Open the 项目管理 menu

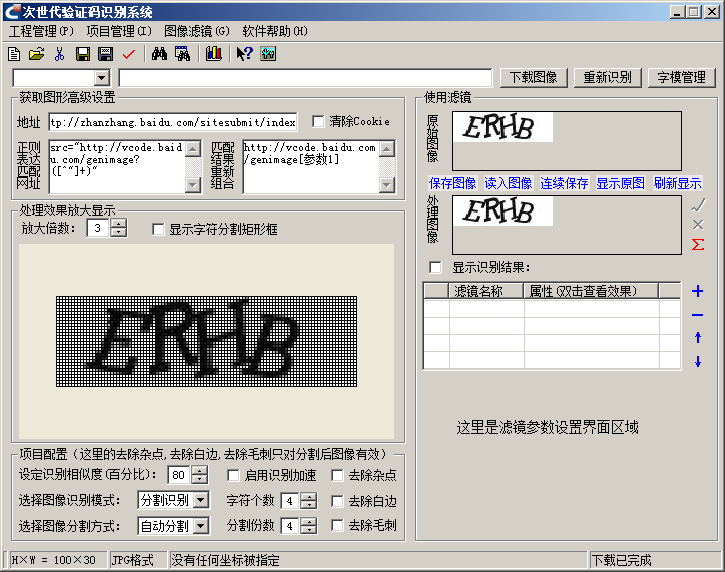(119, 31)
